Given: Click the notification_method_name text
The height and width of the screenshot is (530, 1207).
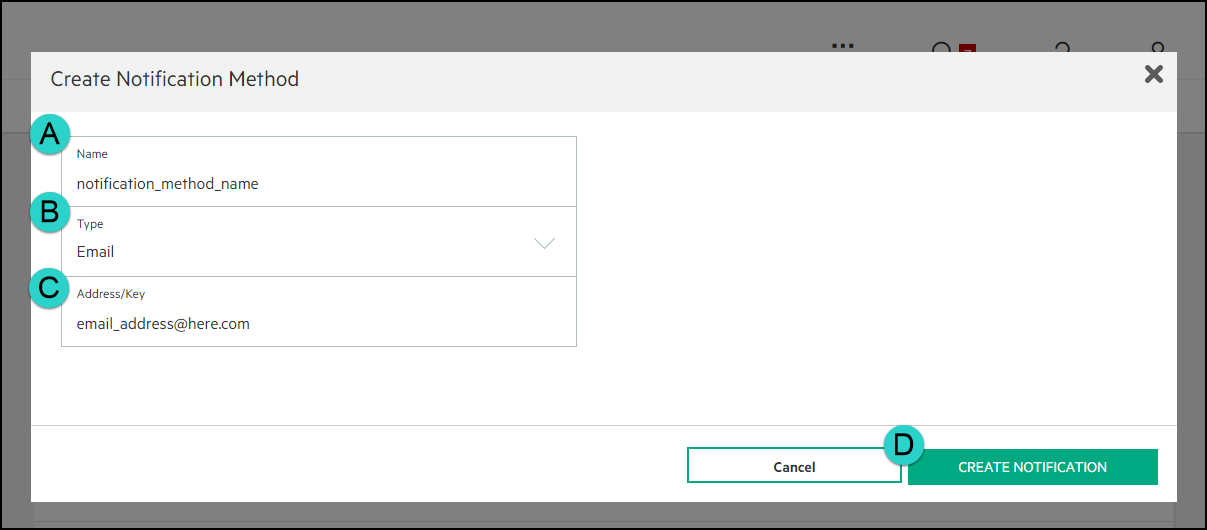Looking at the screenshot, I should (167, 184).
